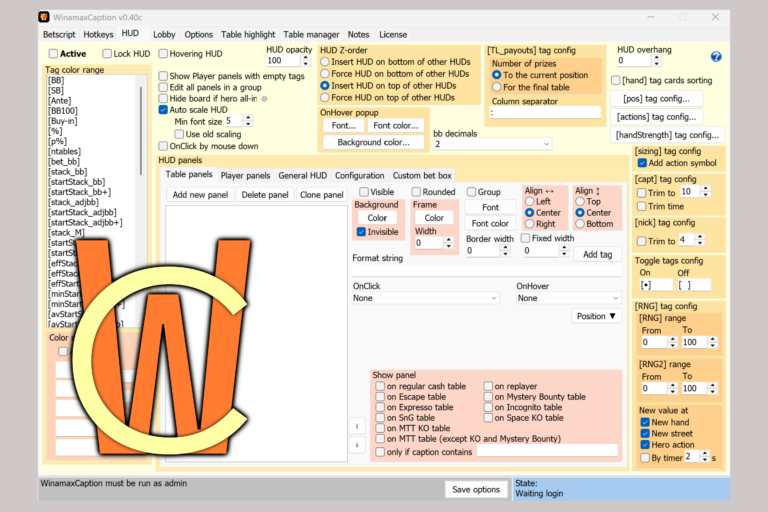Select For the final table radio option
This screenshot has height=512, width=768.
point(497,87)
